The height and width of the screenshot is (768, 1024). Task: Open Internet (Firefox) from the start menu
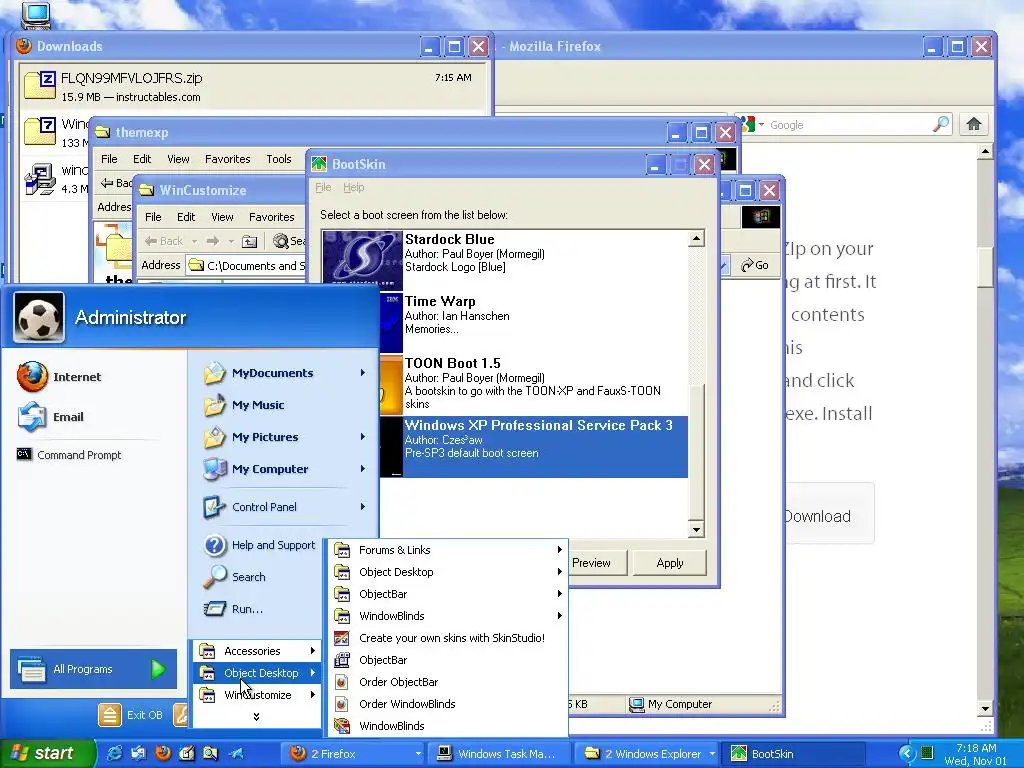pyautogui.click(x=60, y=377)
